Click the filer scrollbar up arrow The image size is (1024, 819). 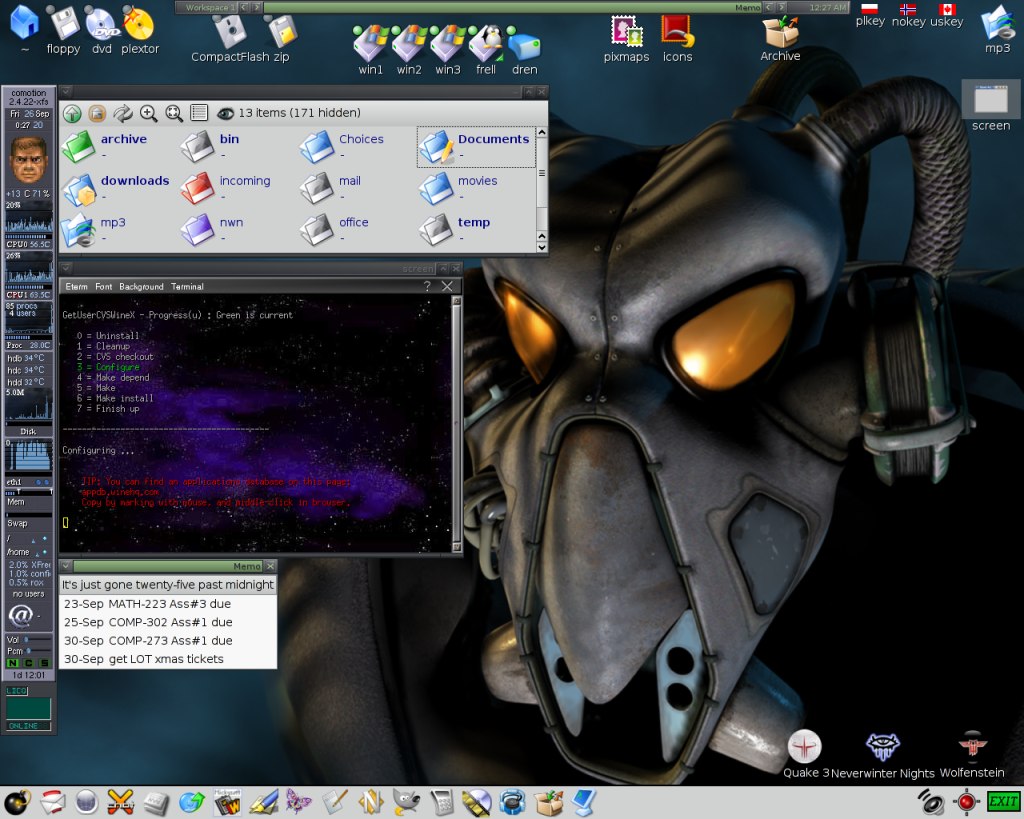point(541,133)
